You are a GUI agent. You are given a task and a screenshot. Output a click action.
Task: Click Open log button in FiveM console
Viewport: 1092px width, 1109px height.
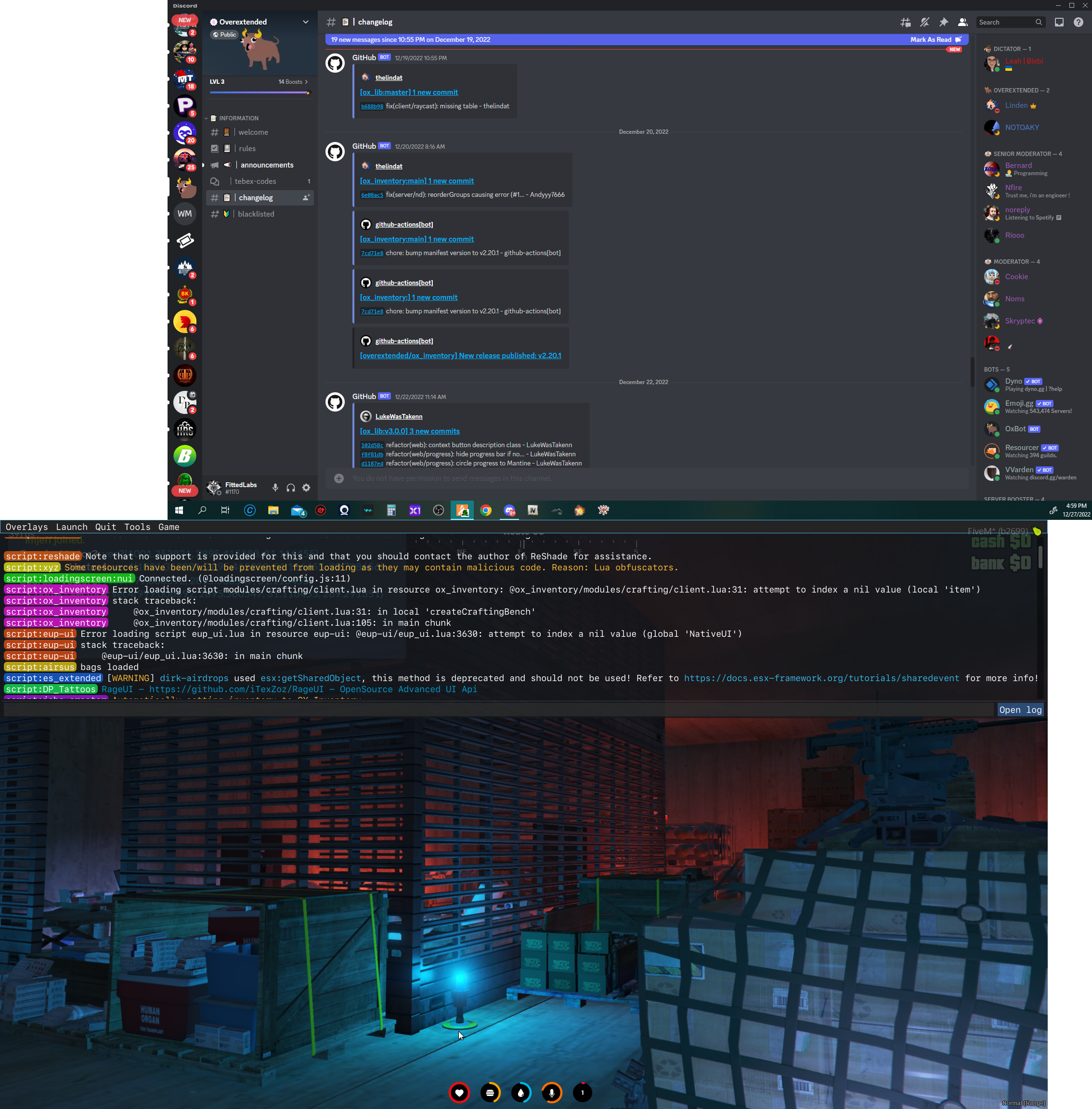pyautogui.click(x=1020, y=710)
